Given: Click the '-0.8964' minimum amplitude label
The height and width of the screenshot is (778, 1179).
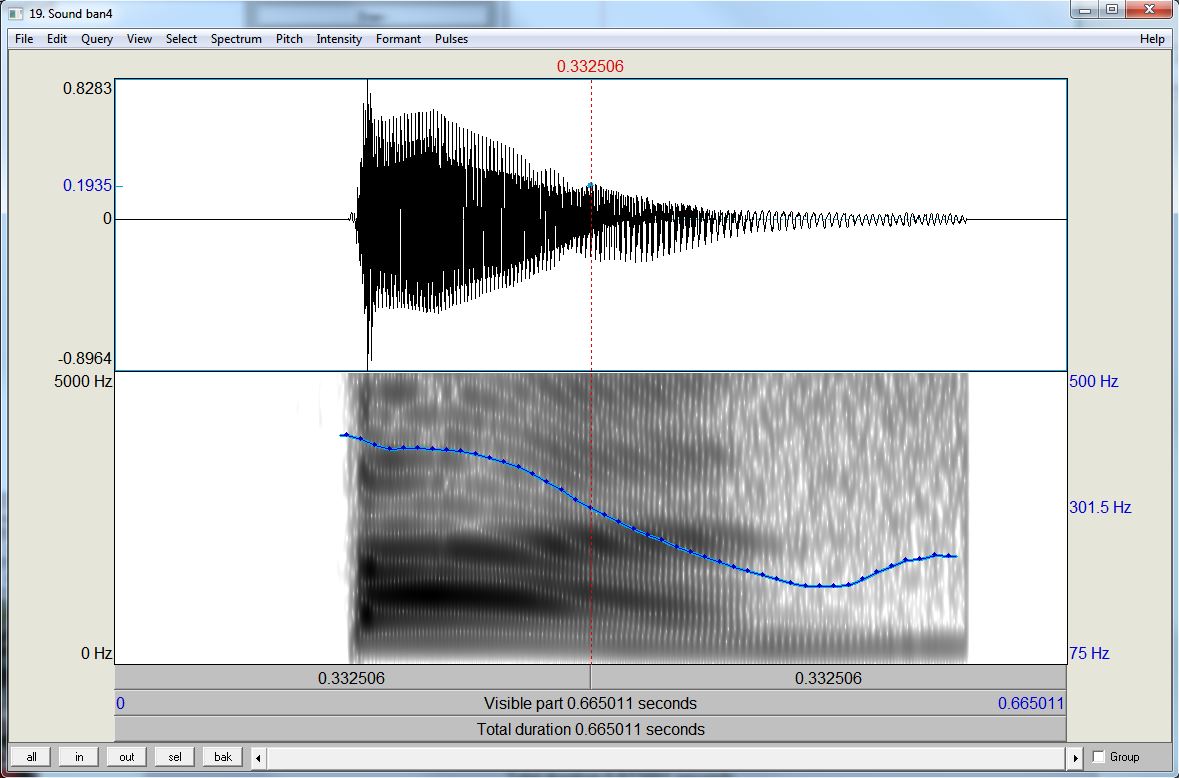Looking at the screenshot, I should (x=86, y=358).
